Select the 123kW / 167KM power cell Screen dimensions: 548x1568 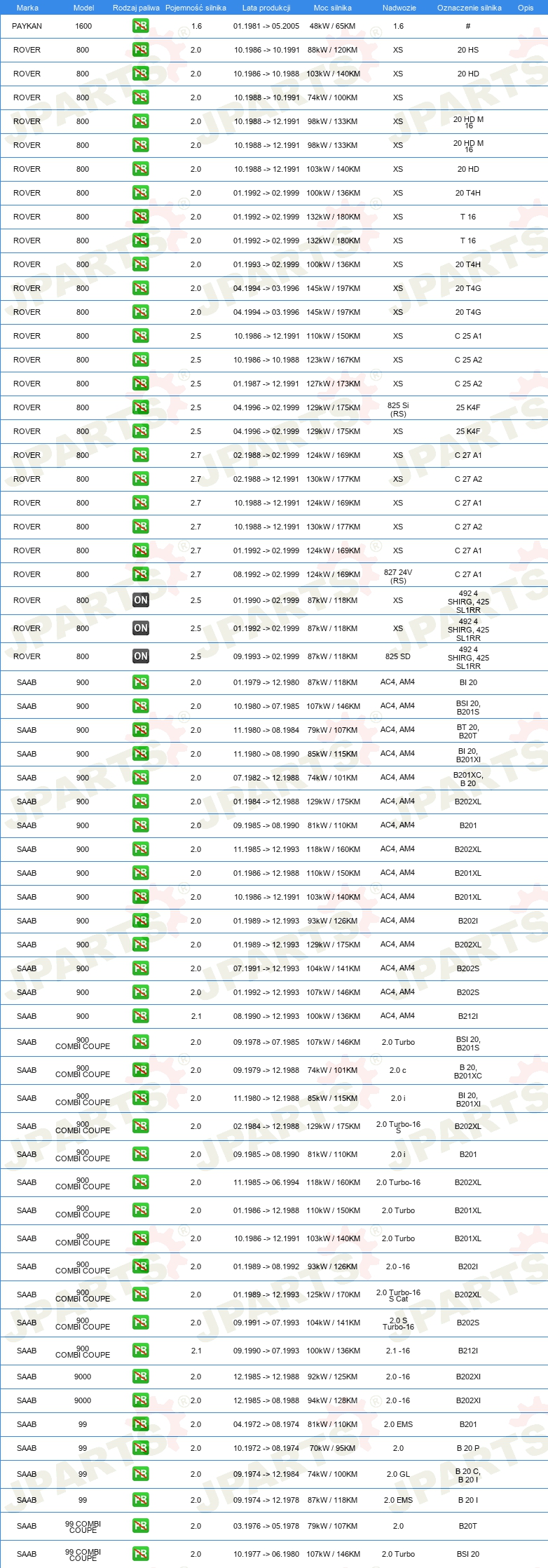point(333,360)
